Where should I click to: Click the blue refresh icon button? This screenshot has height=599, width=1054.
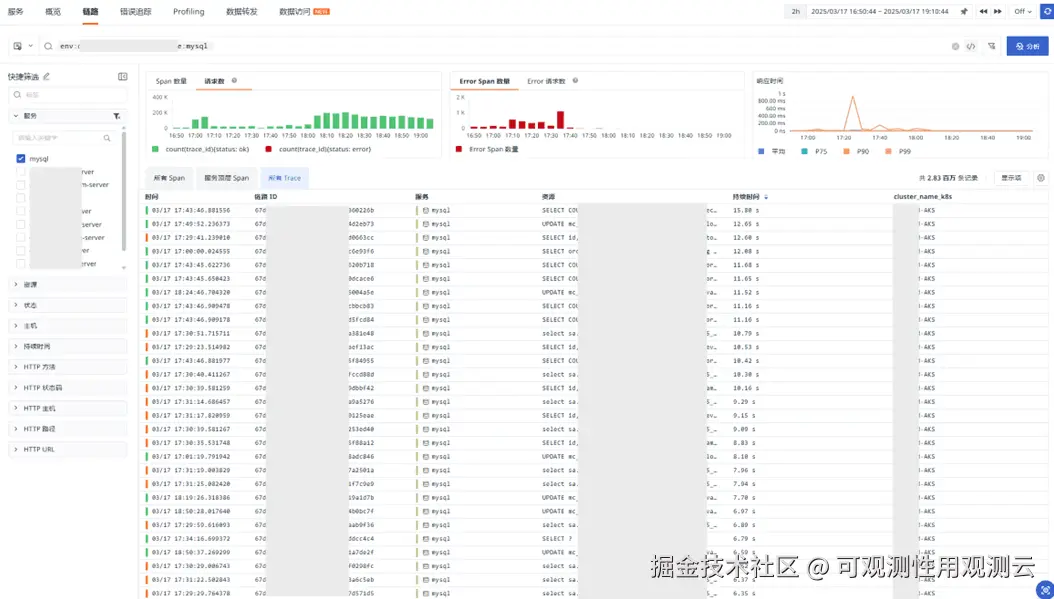tap(1047, 11)
